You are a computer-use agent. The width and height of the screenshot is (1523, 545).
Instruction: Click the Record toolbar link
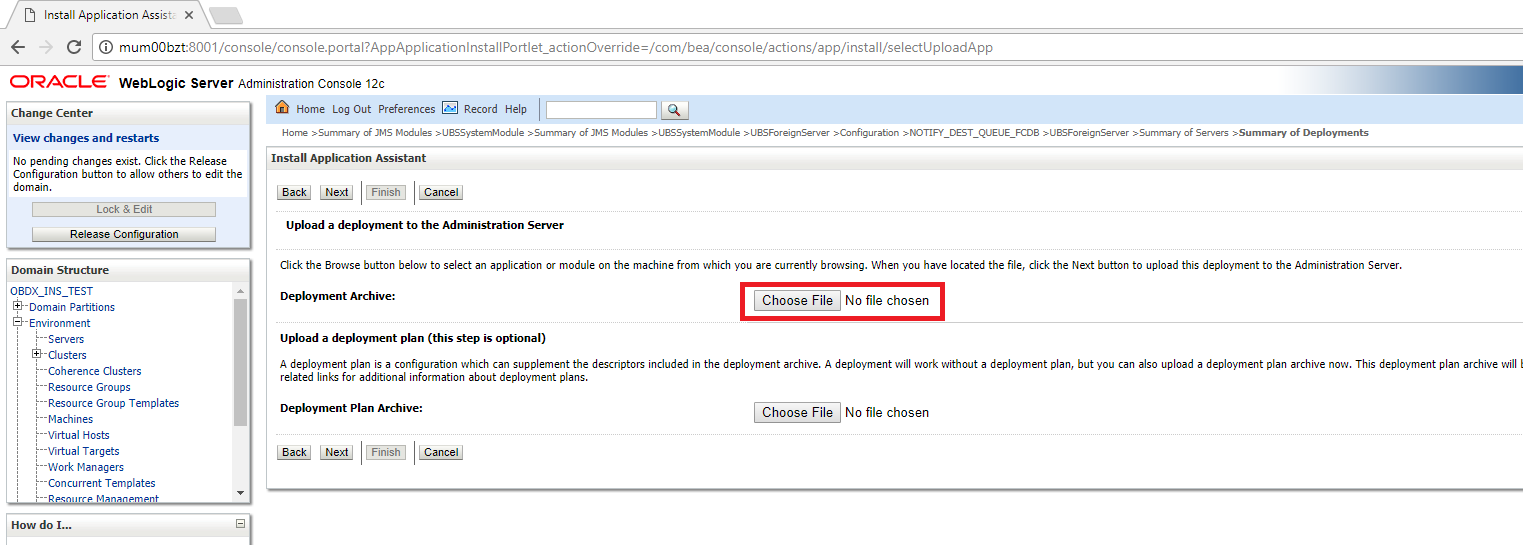tap(481, 109)
